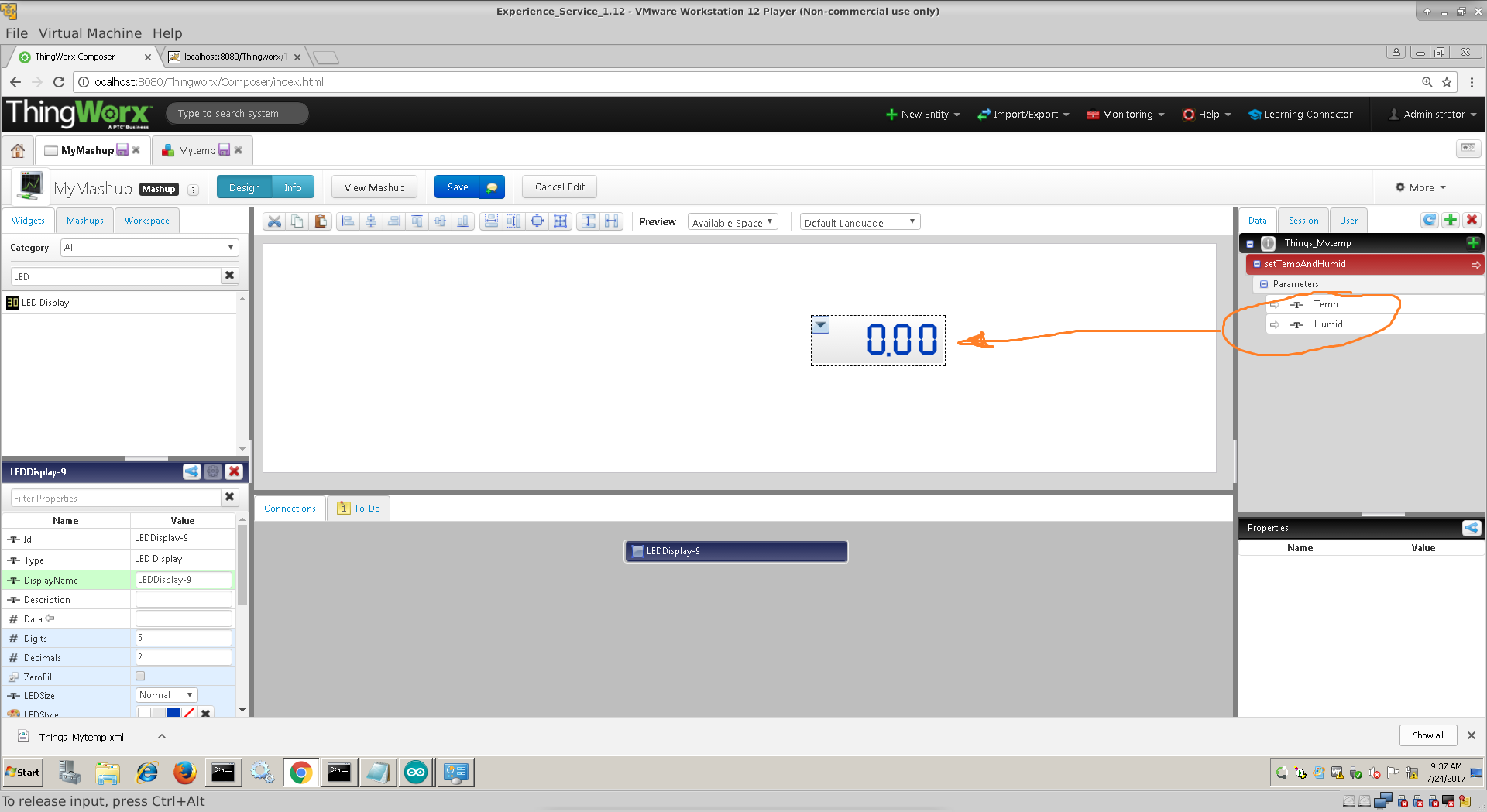This screenshot has height=812, width=1487.
Task: Open Arduino IDE from the taskbar
Action: click(x=416, y=772)
